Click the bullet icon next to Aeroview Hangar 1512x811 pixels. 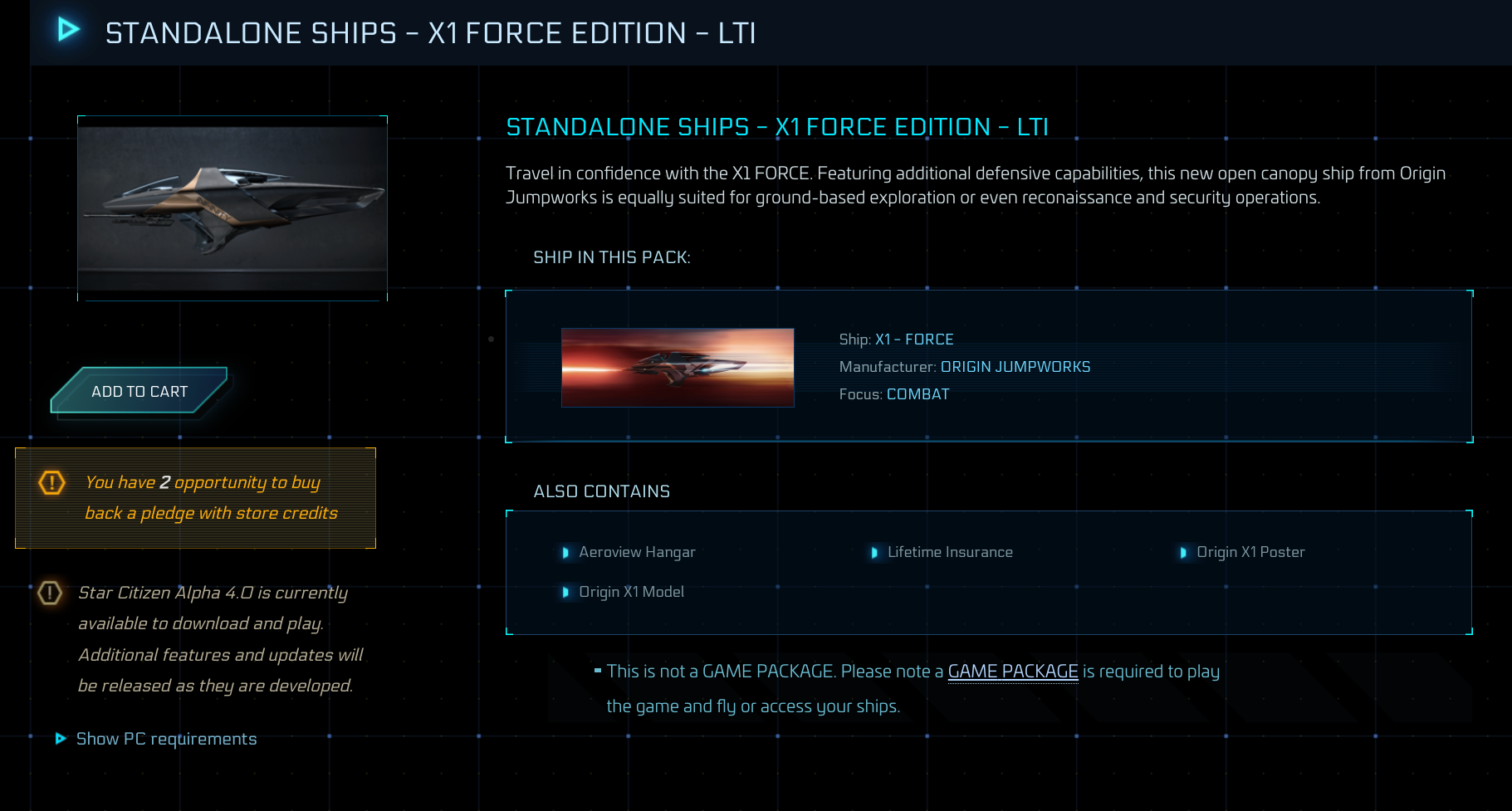click(565, 553)
